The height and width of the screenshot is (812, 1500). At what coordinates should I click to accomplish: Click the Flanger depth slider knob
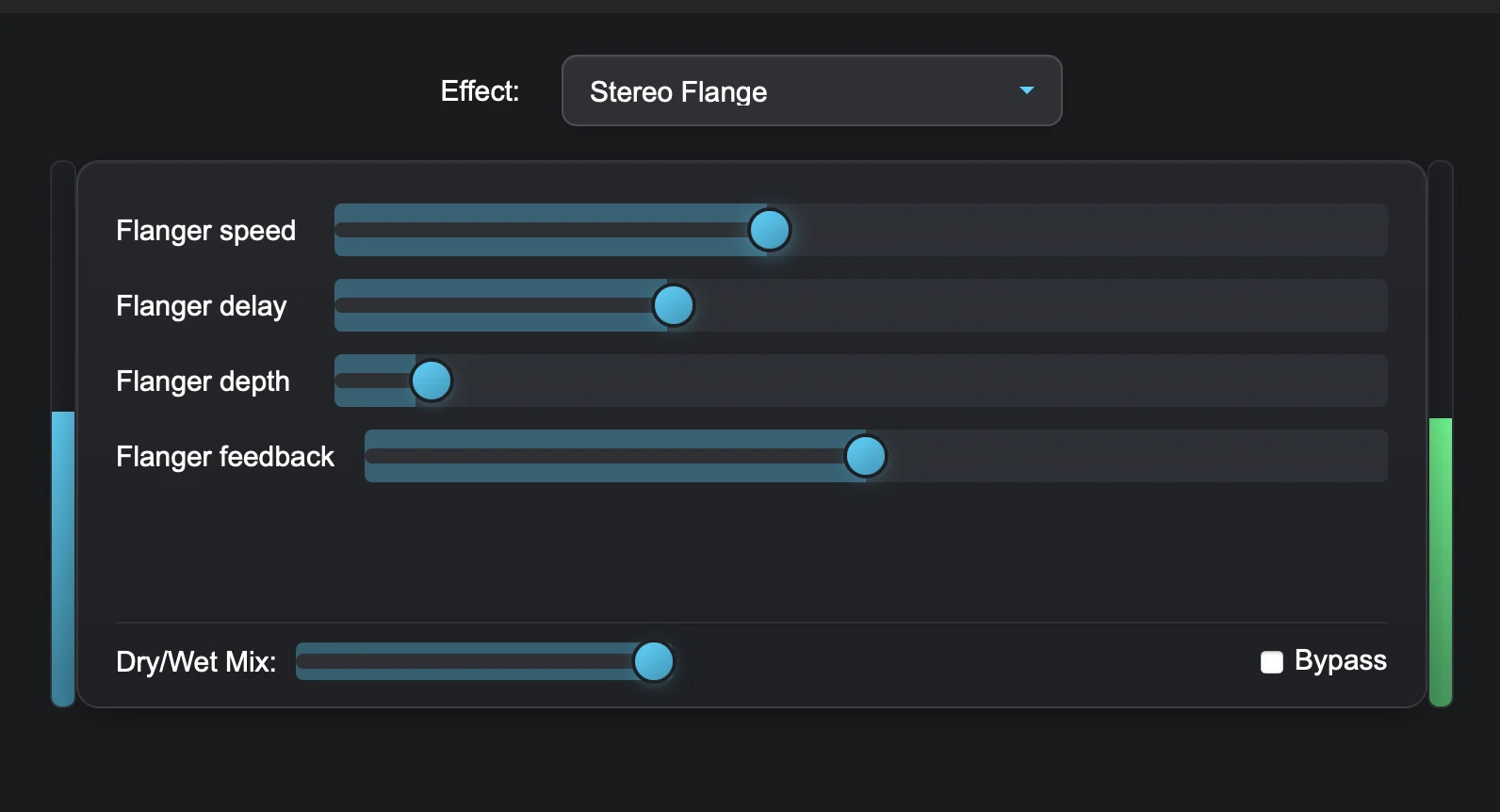[x=432, y=381]
